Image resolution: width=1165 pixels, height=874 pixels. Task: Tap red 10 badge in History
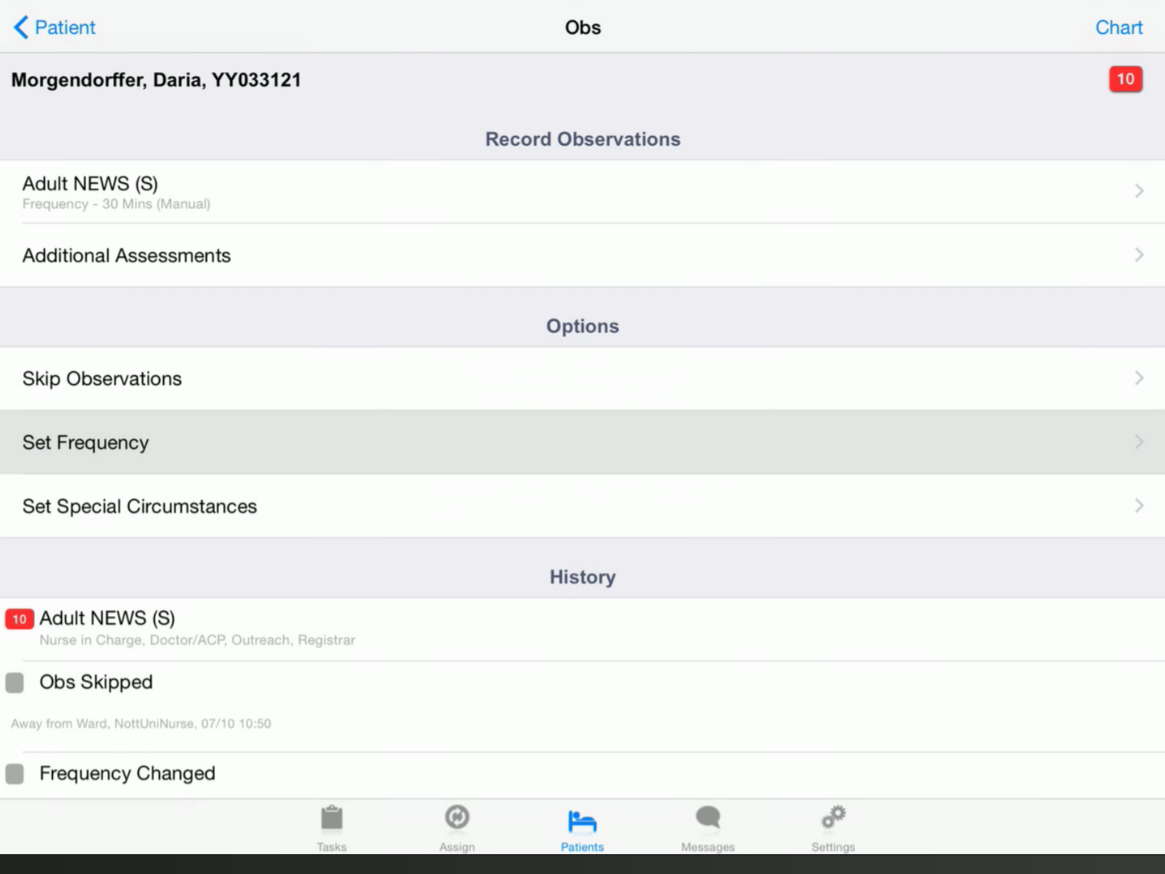point(19,619)
